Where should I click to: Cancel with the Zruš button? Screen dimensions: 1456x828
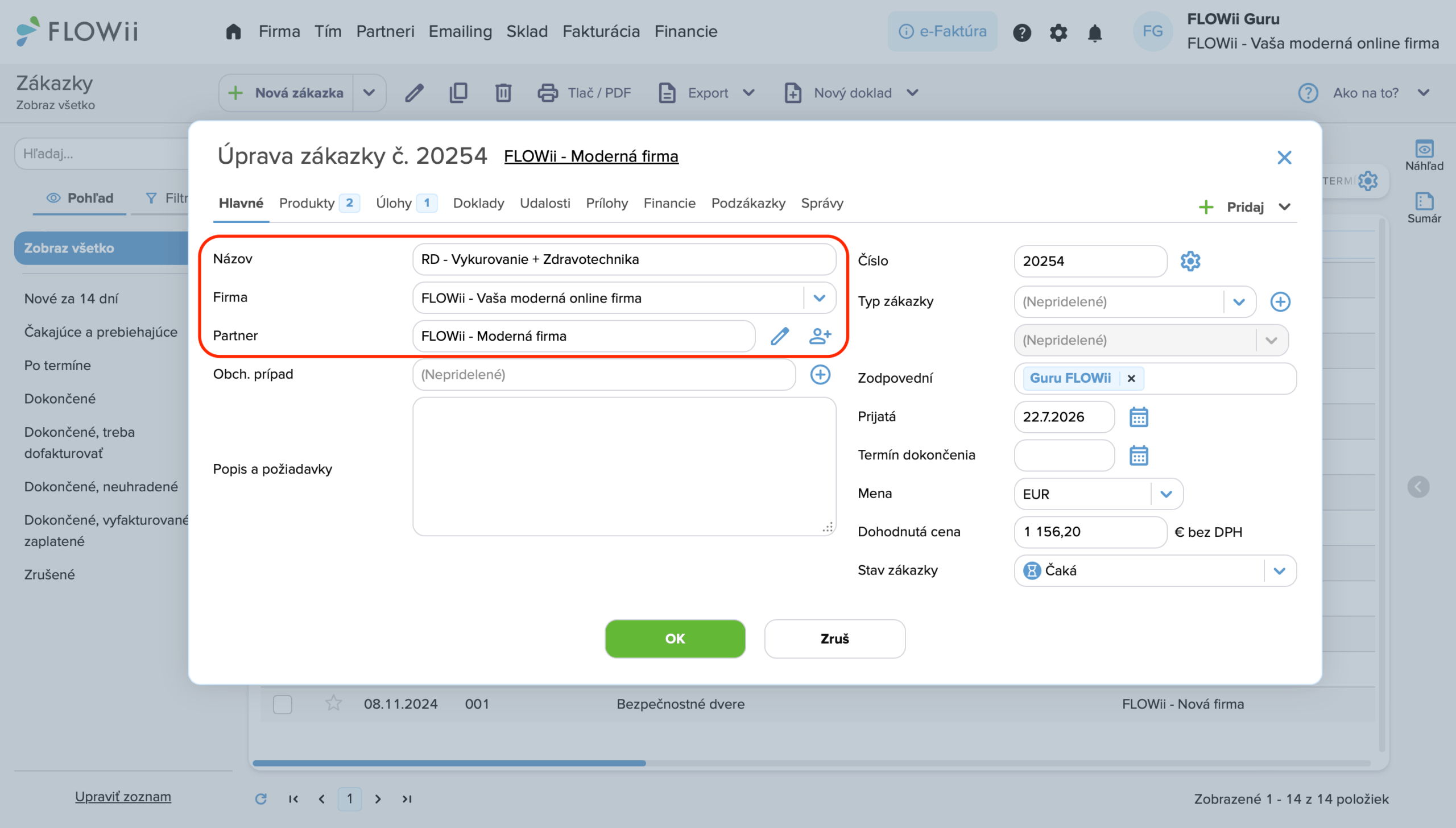click(834, 639)
